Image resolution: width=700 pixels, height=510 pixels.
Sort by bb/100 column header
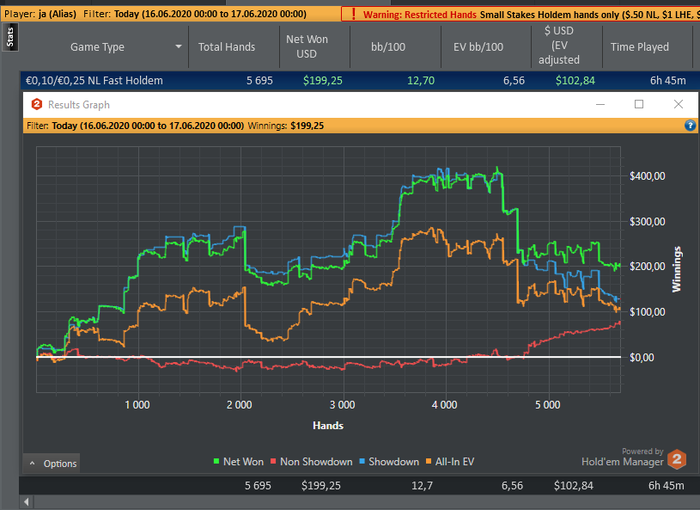pyautogui.click(x=388, y=47)
